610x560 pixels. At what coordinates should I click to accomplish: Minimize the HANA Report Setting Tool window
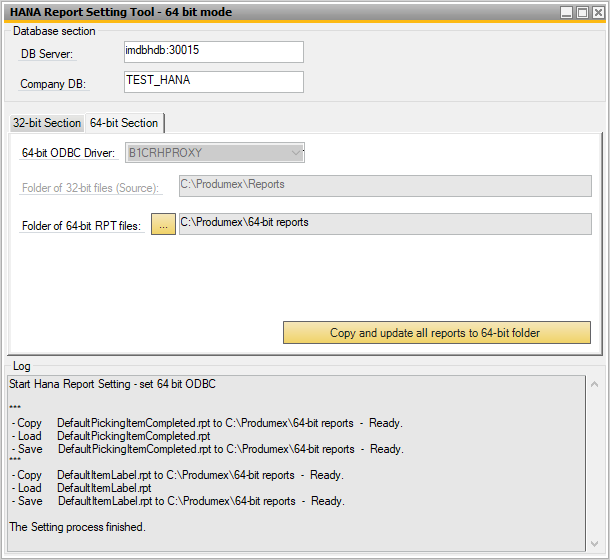click(566, 12)
